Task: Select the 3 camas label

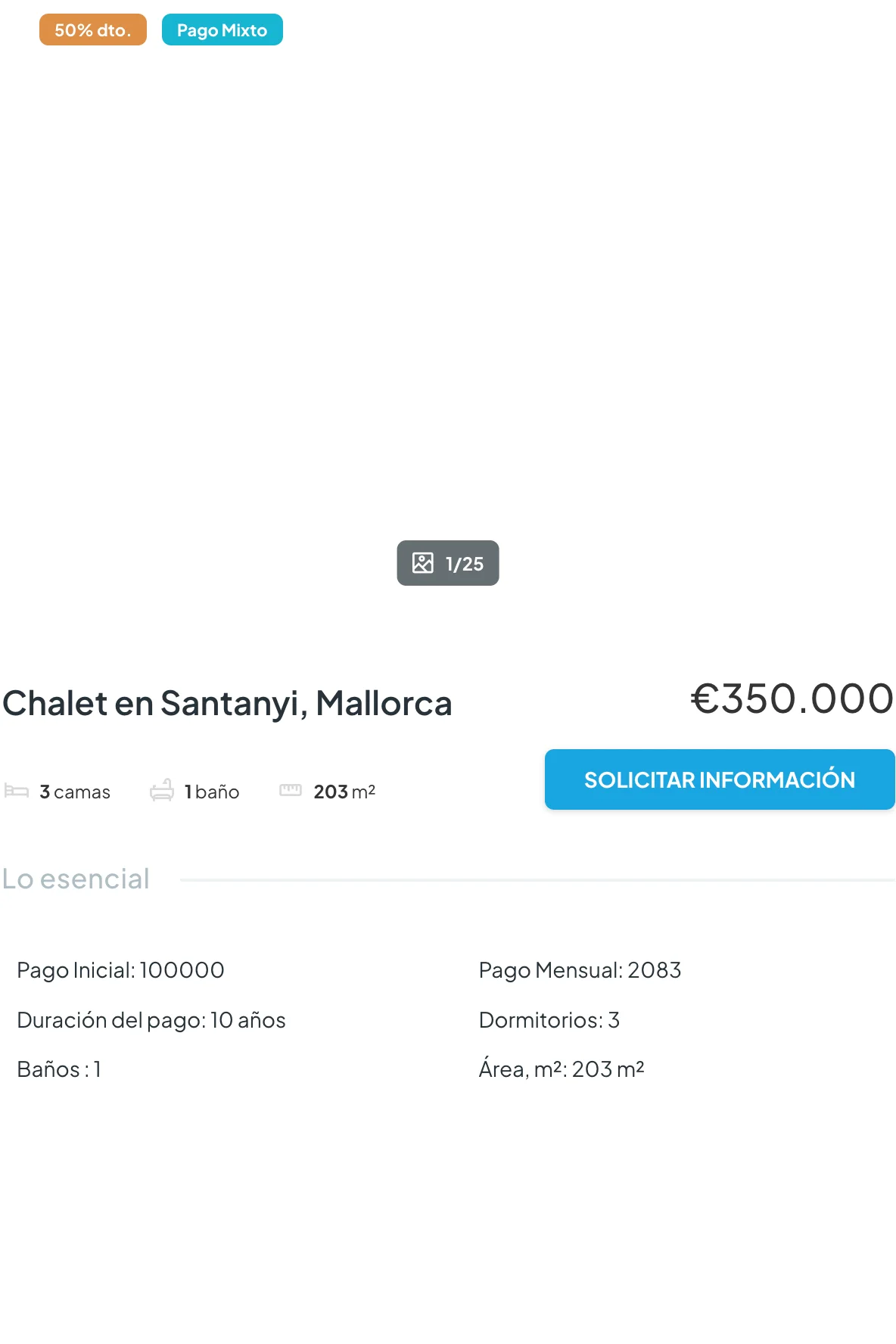Action: (x=75, y=792)
